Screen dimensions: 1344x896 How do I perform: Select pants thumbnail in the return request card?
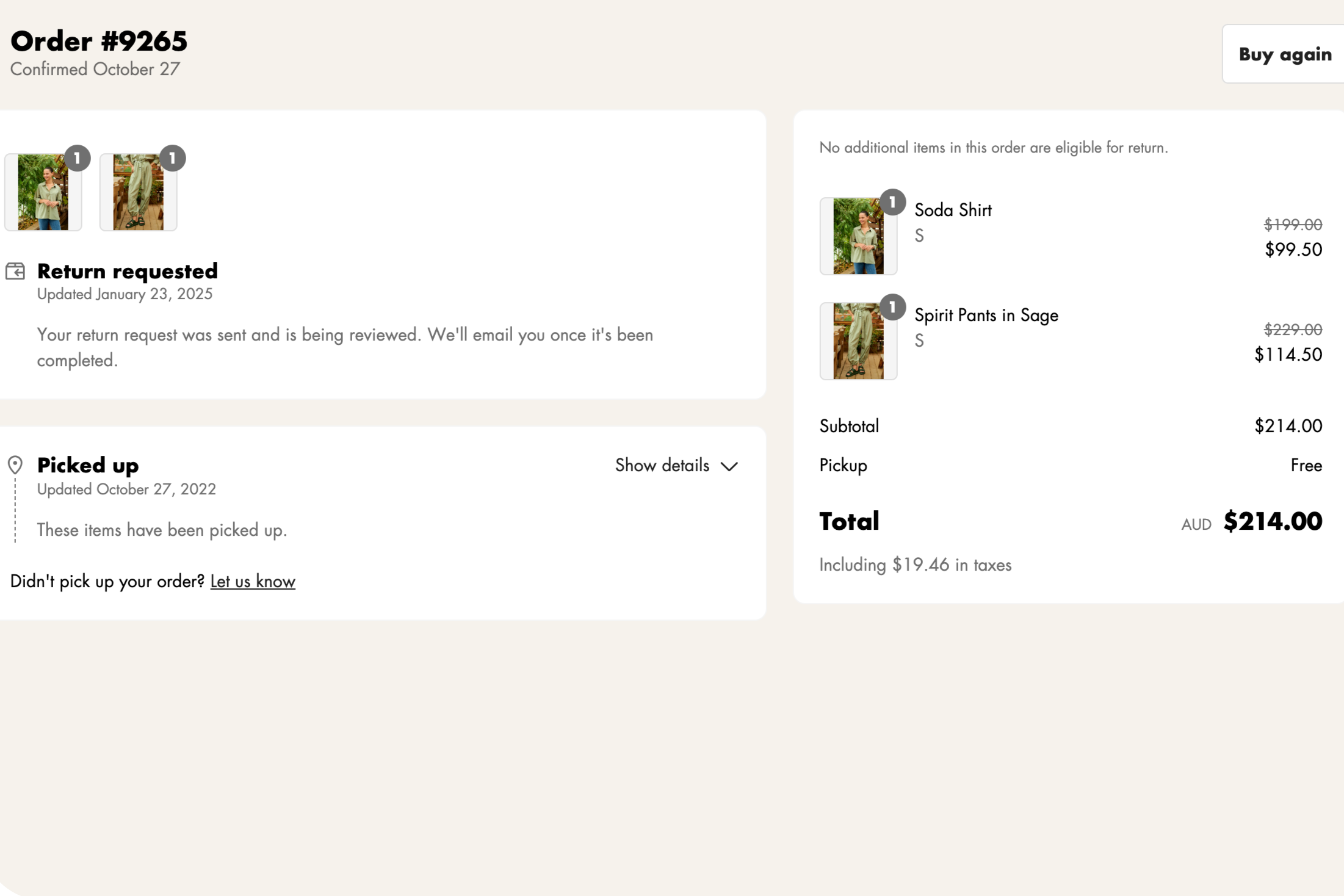tap(139, 193)
